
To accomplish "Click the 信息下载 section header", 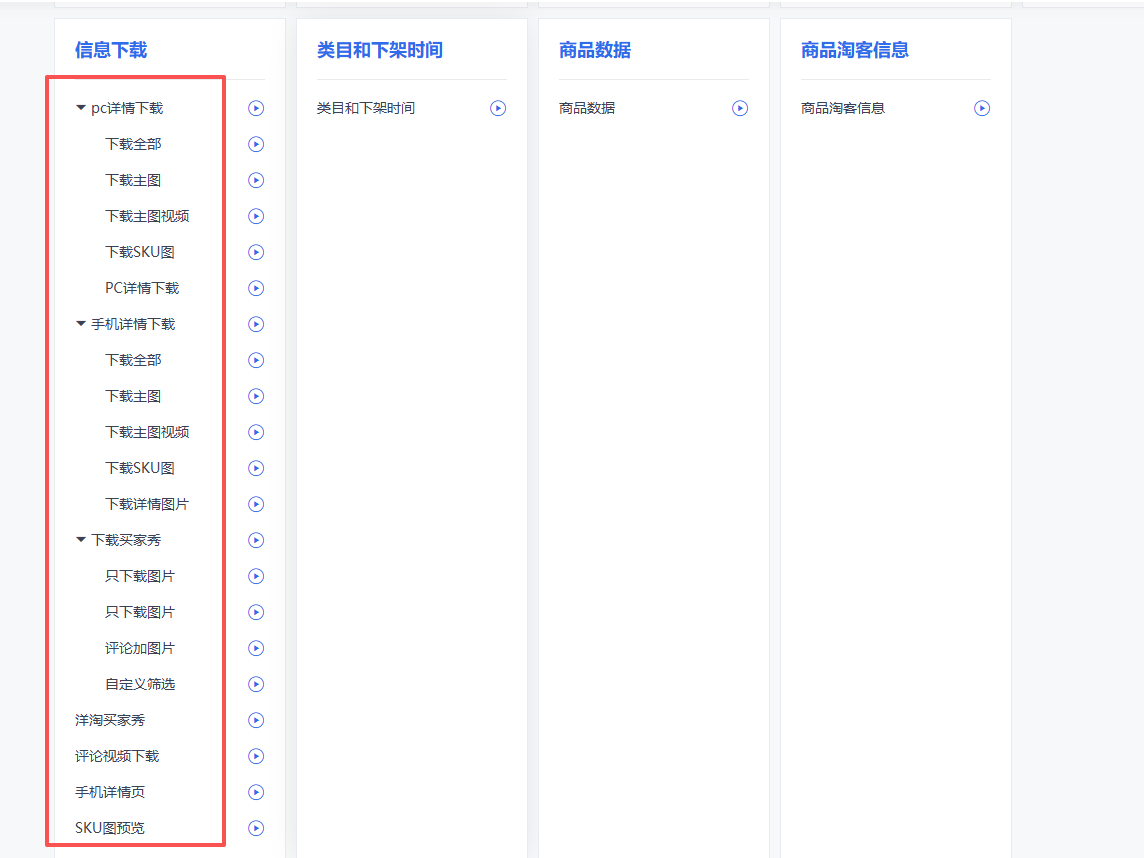I will coord(109,49).
